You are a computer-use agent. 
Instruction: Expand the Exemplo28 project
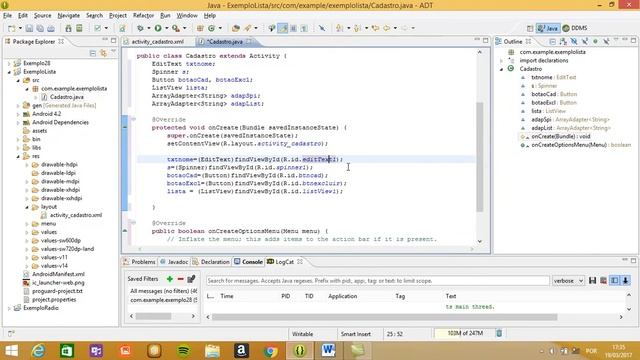9,63
